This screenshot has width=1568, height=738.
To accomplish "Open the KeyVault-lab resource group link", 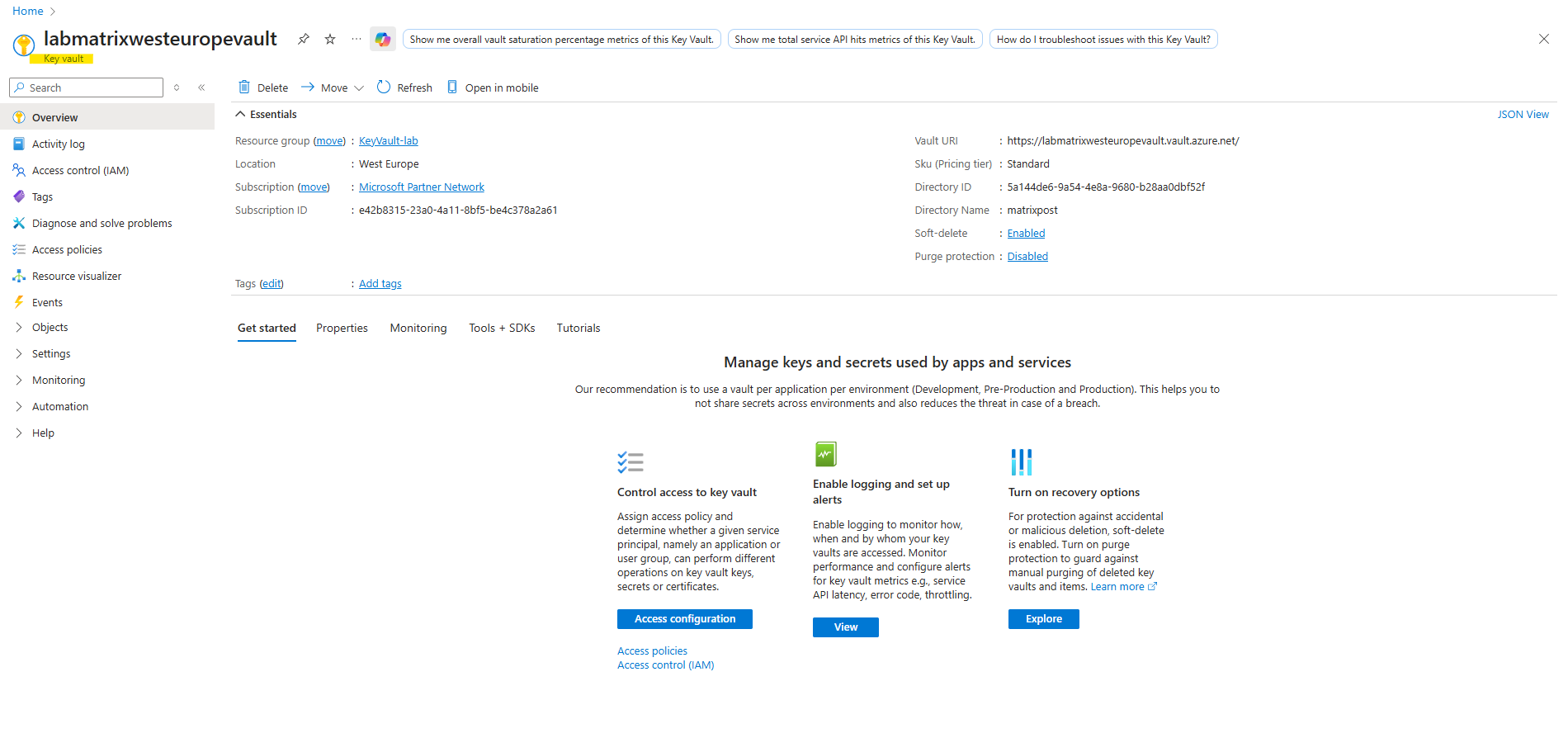I will pyautogui.click(x=389, y=141).
